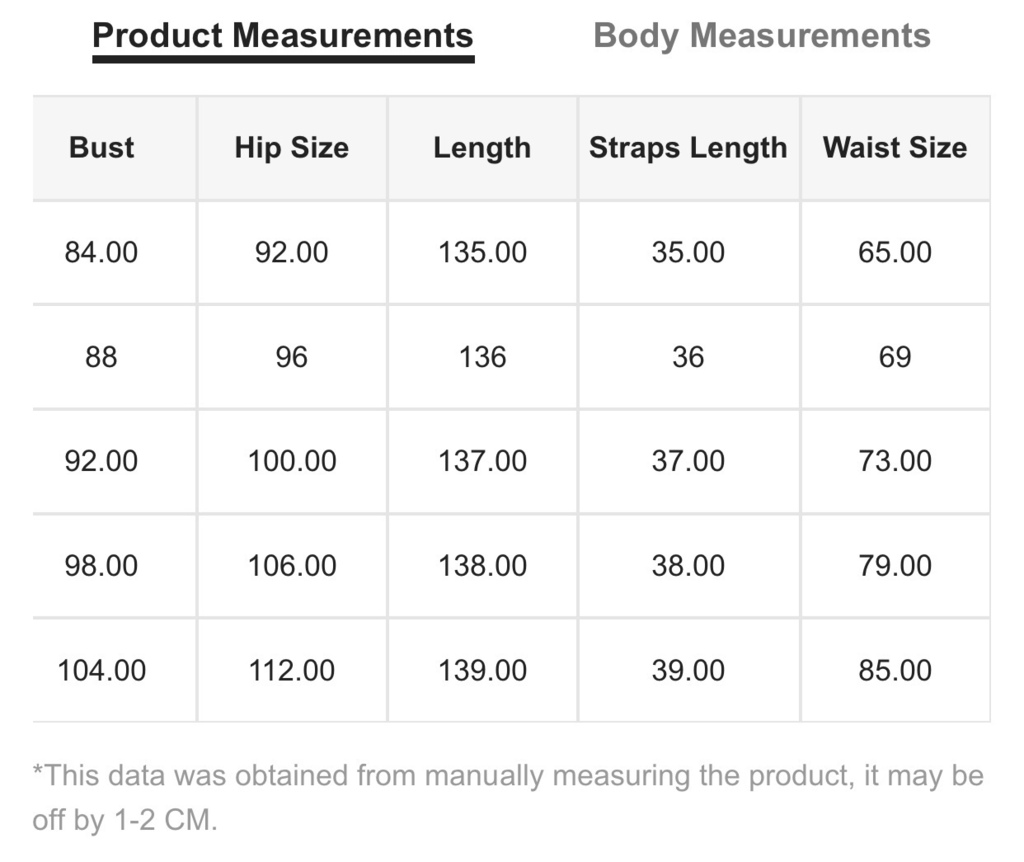Select the 85.00 waist size cell
The width and height of the screenshot is (1024, 862).
point(895,671)
